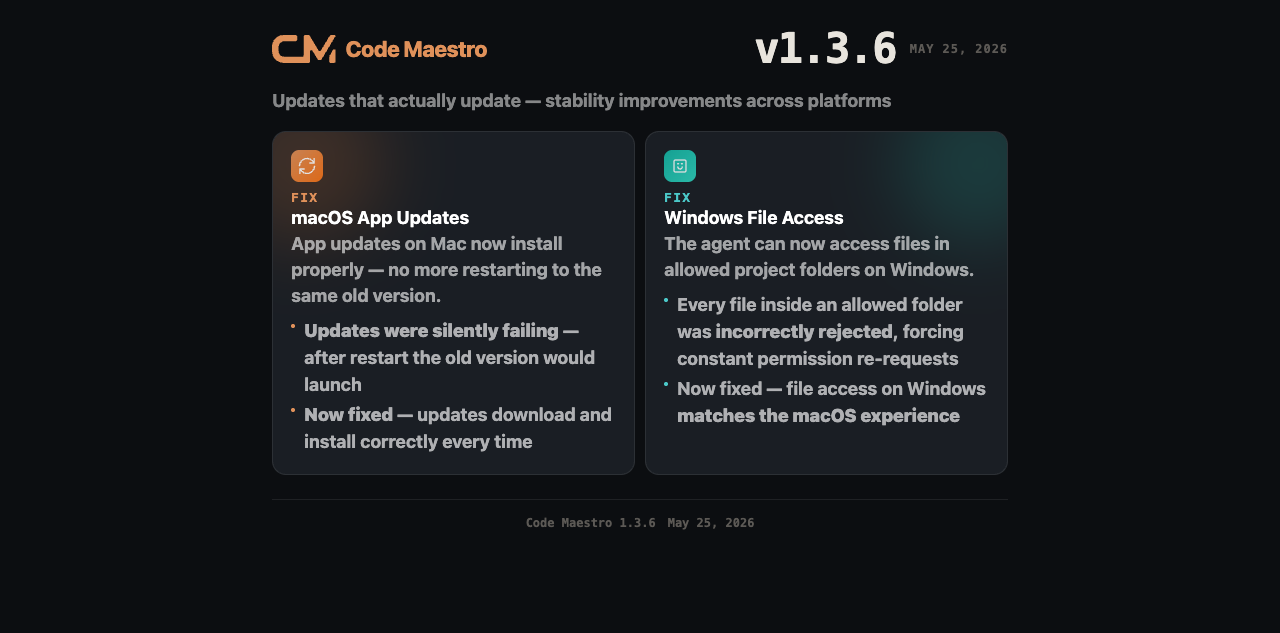Viewport: 1280px width, 633px height.
Task: Click 'Every file inside an allowed folder' bullet
Action: pyautogui.click(x=820, y=331)
